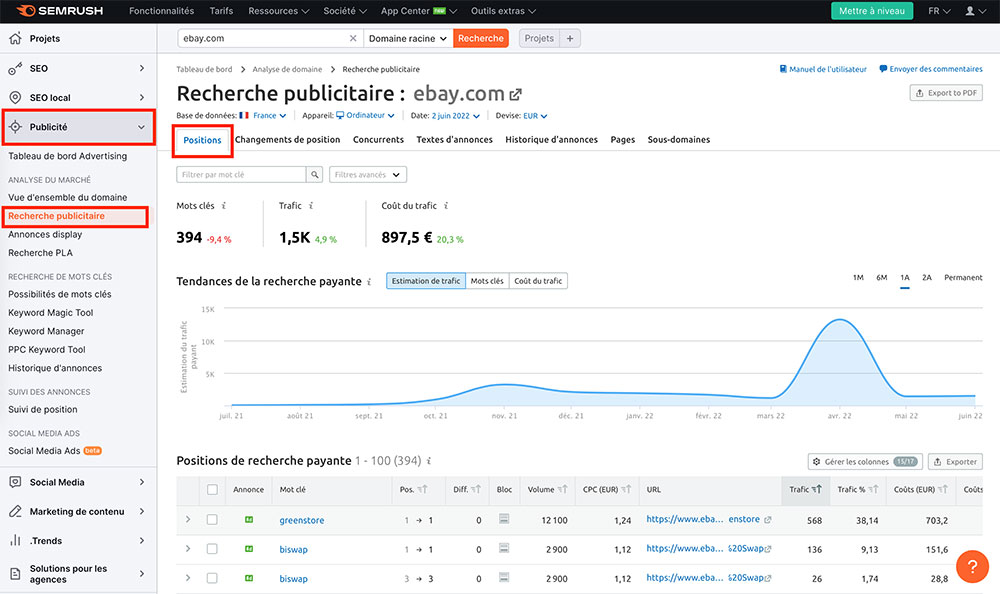Show info icon for Trafic metric
Image resolution: width=1000 pixels, height=594 pixels.
tap(311, 205)
